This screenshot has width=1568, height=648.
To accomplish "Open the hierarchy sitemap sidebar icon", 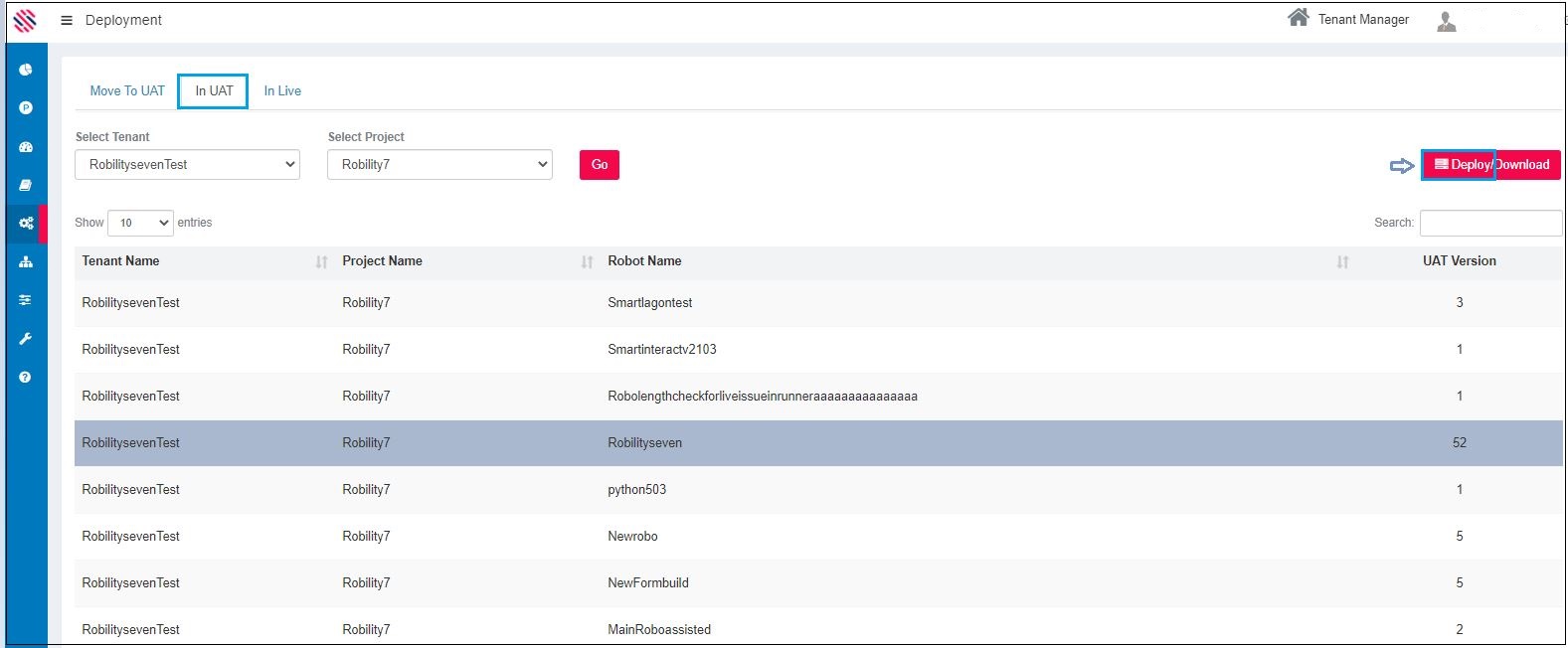I will (26, 261).
